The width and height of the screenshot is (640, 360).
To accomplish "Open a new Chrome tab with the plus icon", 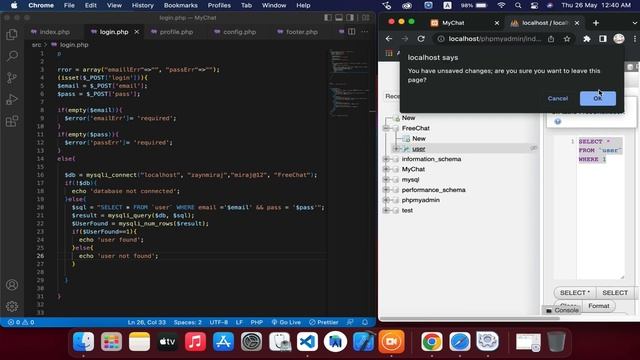I will coord(596,23).
